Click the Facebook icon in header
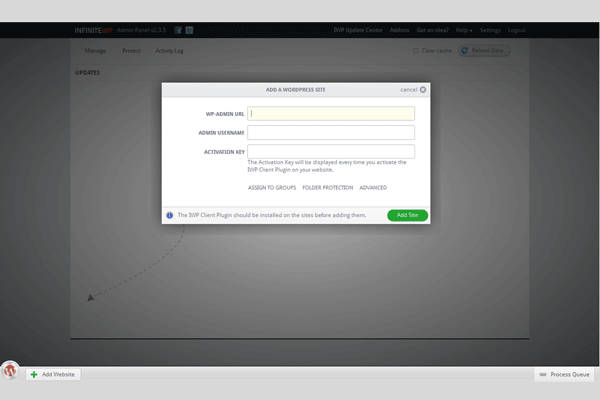This screenshot has width=600, height=400. point(176,30)
